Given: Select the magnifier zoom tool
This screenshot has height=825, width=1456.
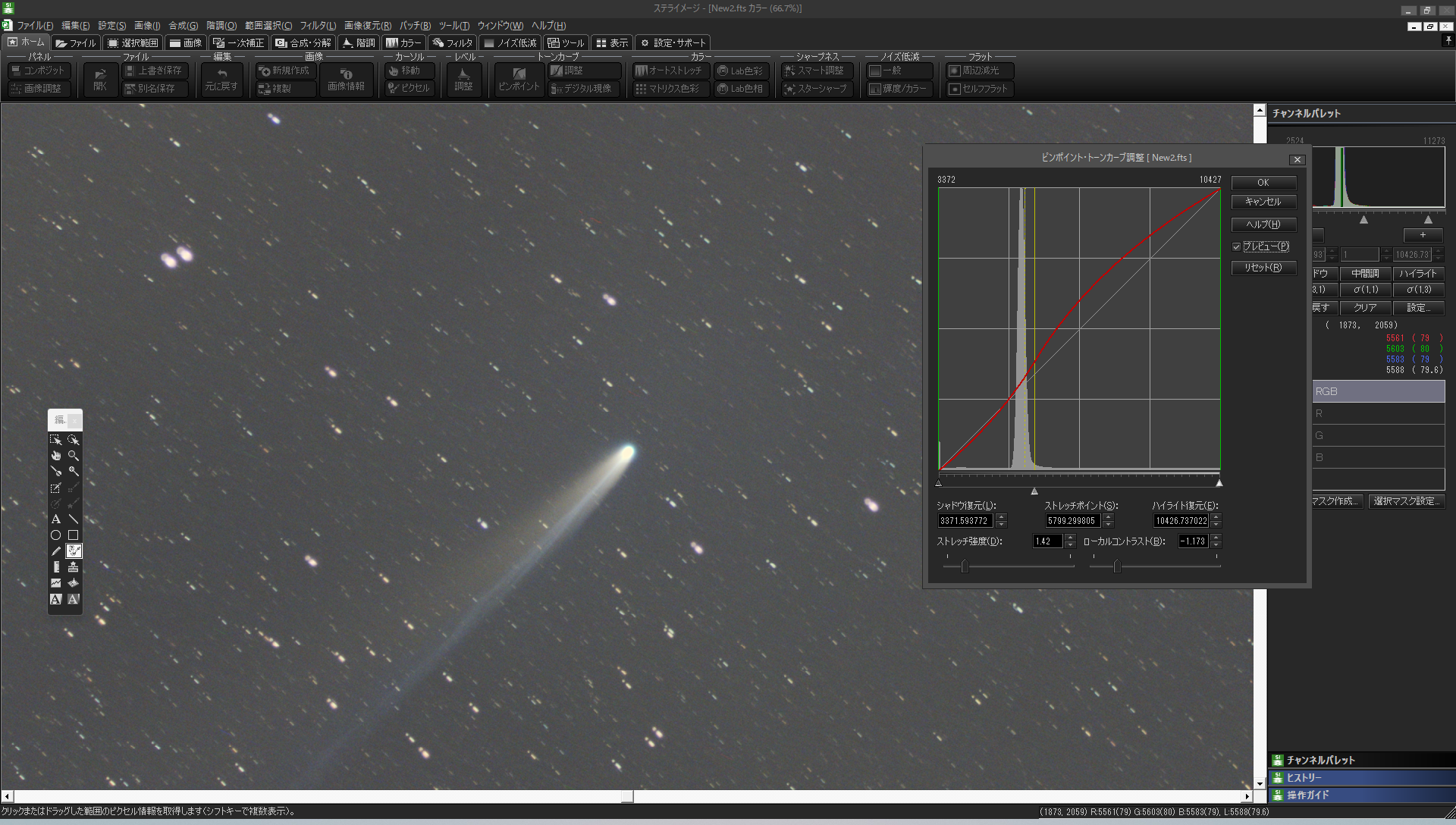Looking at the screenshot, I should point(74,456).
